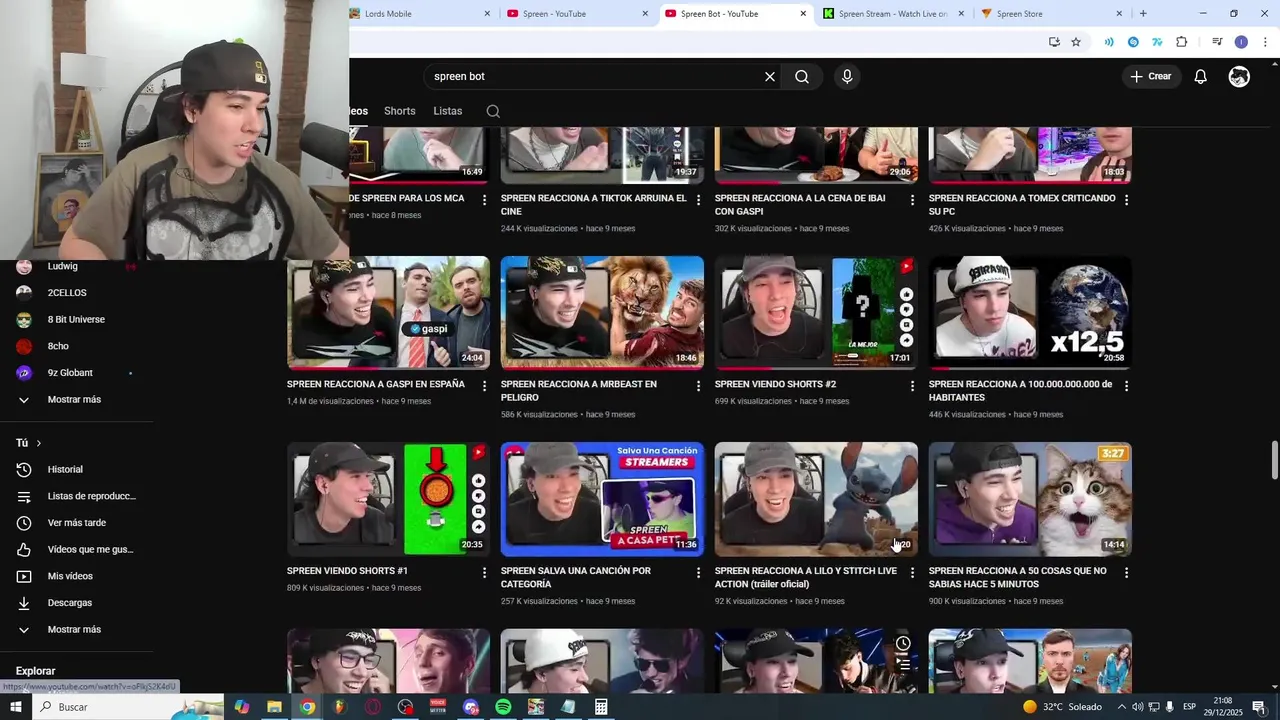1280x720 pixels.
Task: Open options for SALVA UNA CANCIÓN video
Action: coord(699,573)
